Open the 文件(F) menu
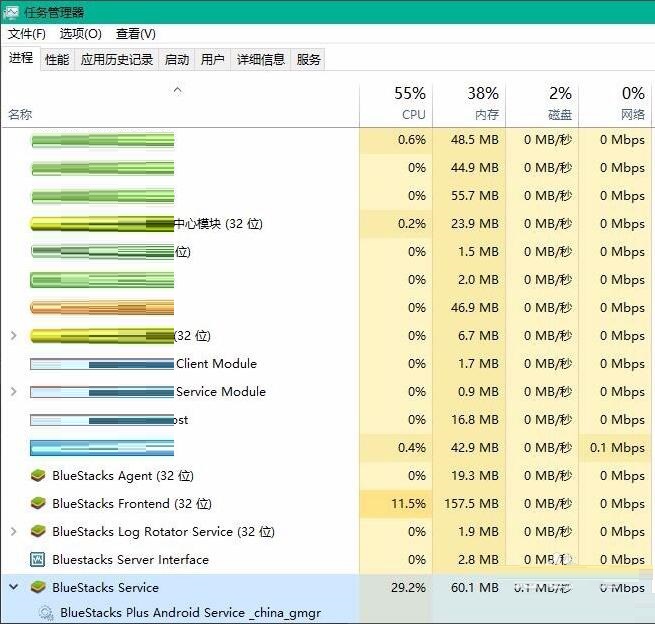655x624 pixels. point(27,34)
